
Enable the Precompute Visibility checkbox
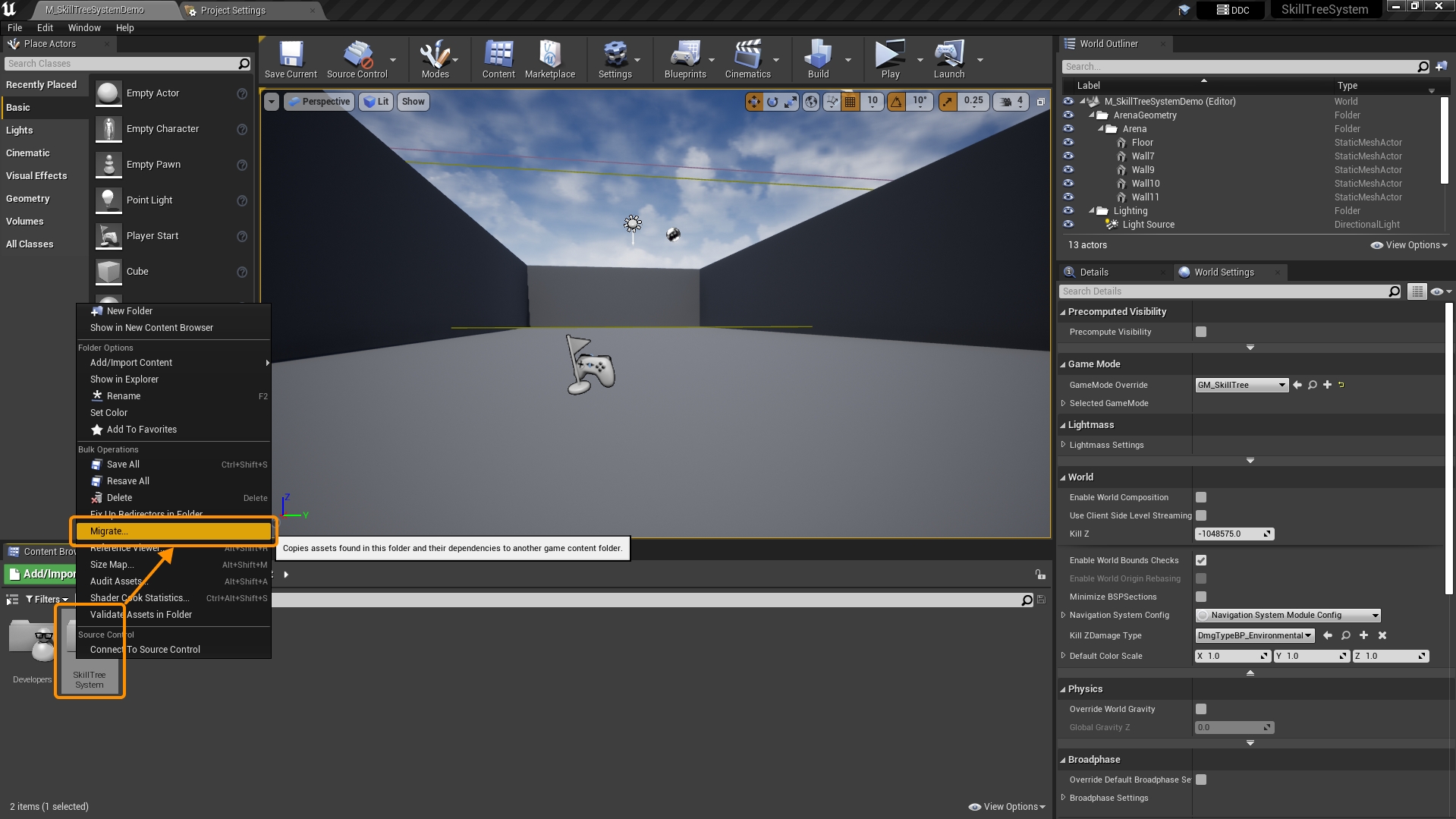pyautogui.click(x=1201, y=332)
